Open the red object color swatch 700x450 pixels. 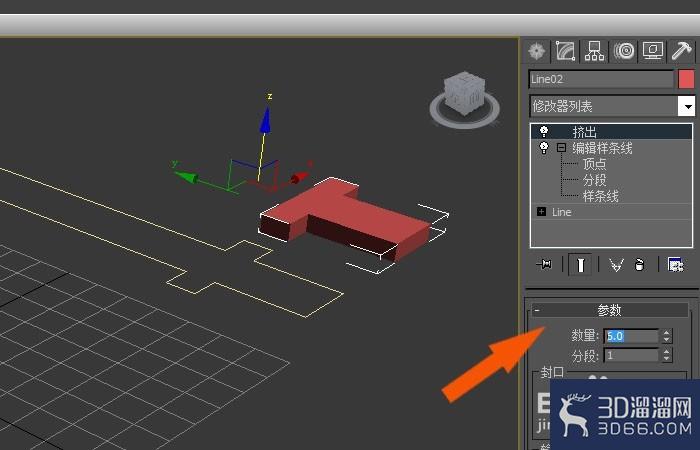686,79
